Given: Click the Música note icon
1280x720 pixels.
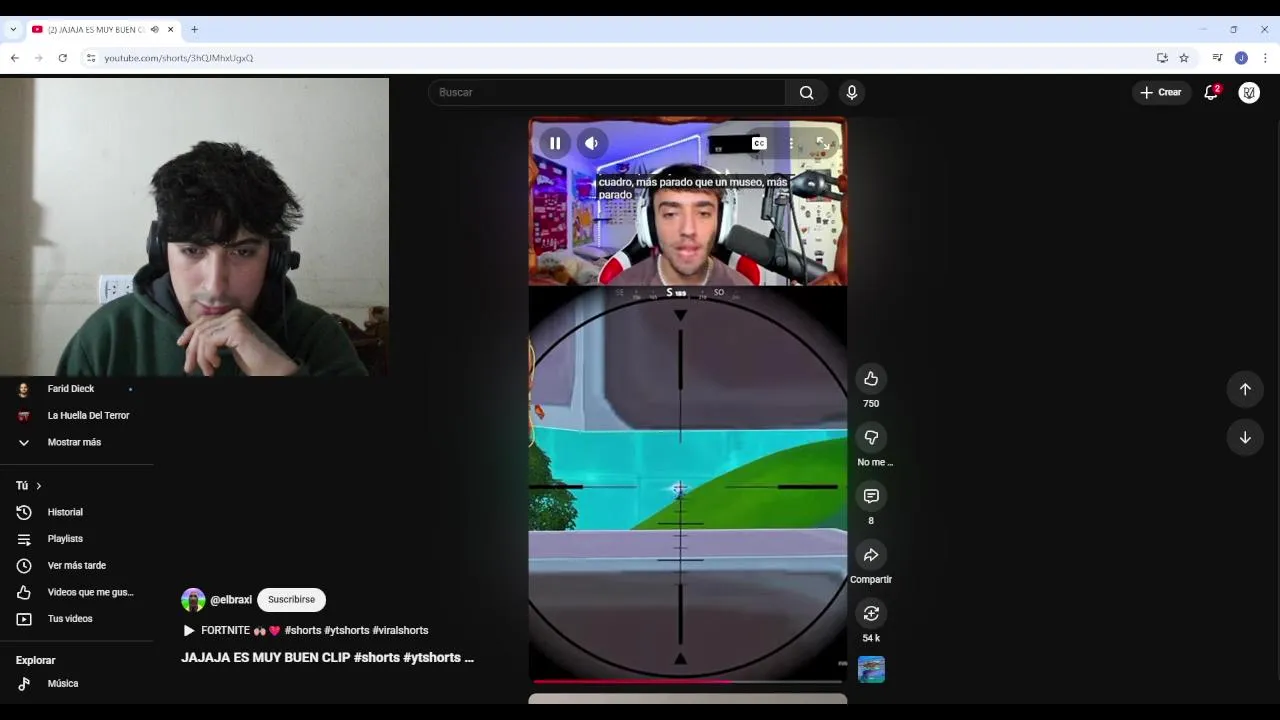Looking at the screenshot, I should point(24,684).
